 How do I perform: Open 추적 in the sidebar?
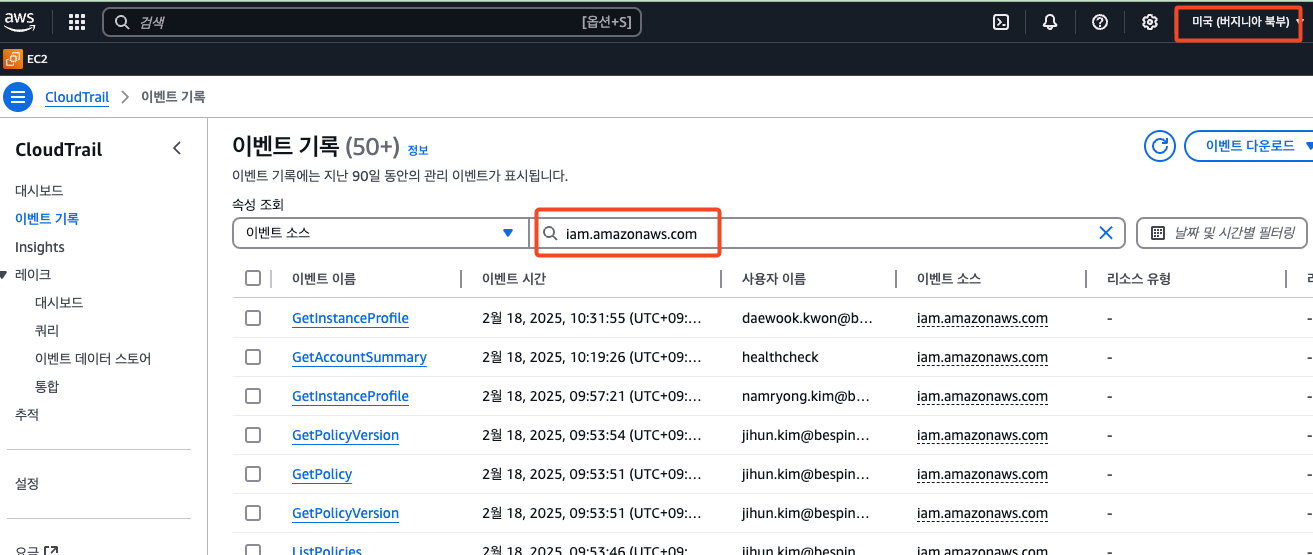[27, 414]
